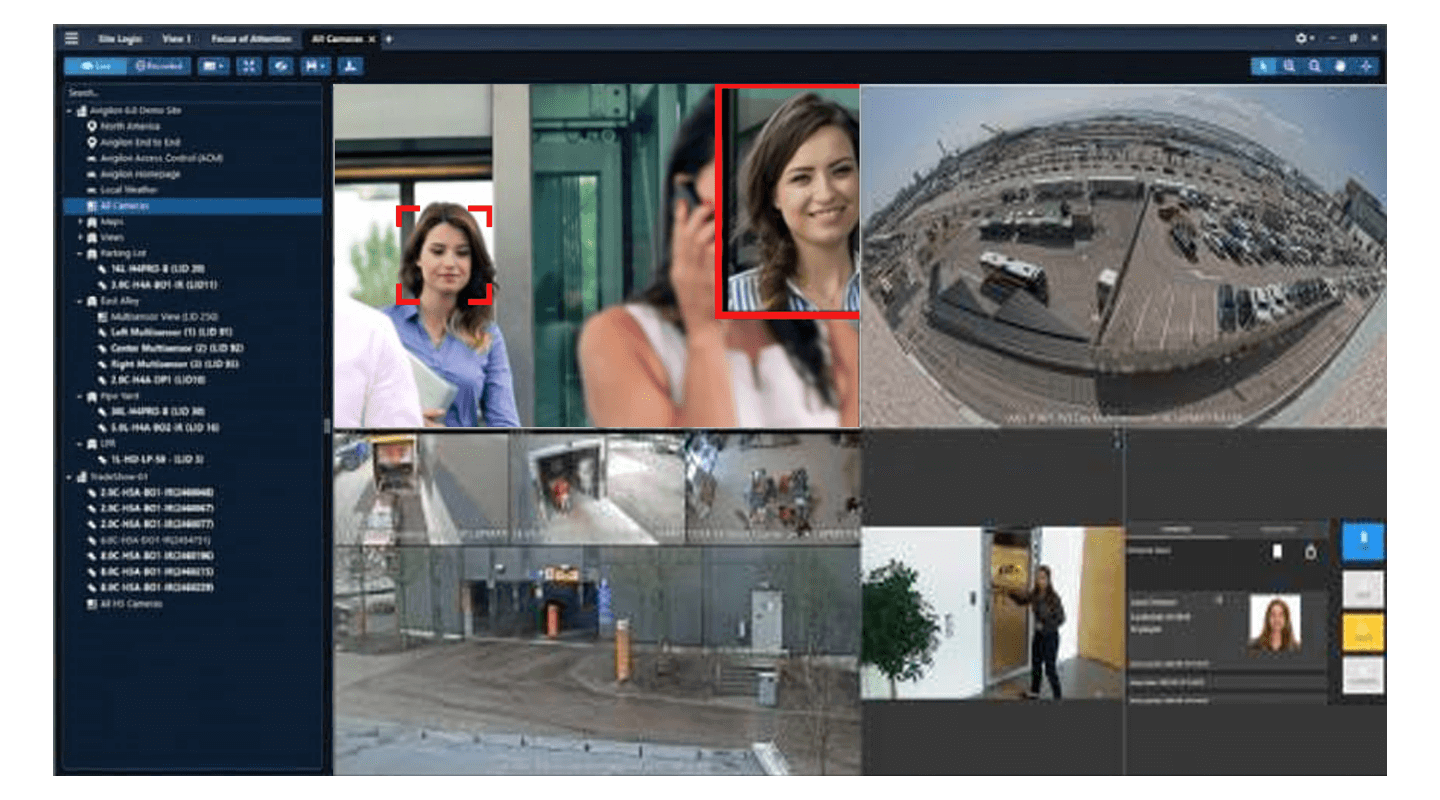Select Avigilon Homepage in site tree

coord(140,174)
